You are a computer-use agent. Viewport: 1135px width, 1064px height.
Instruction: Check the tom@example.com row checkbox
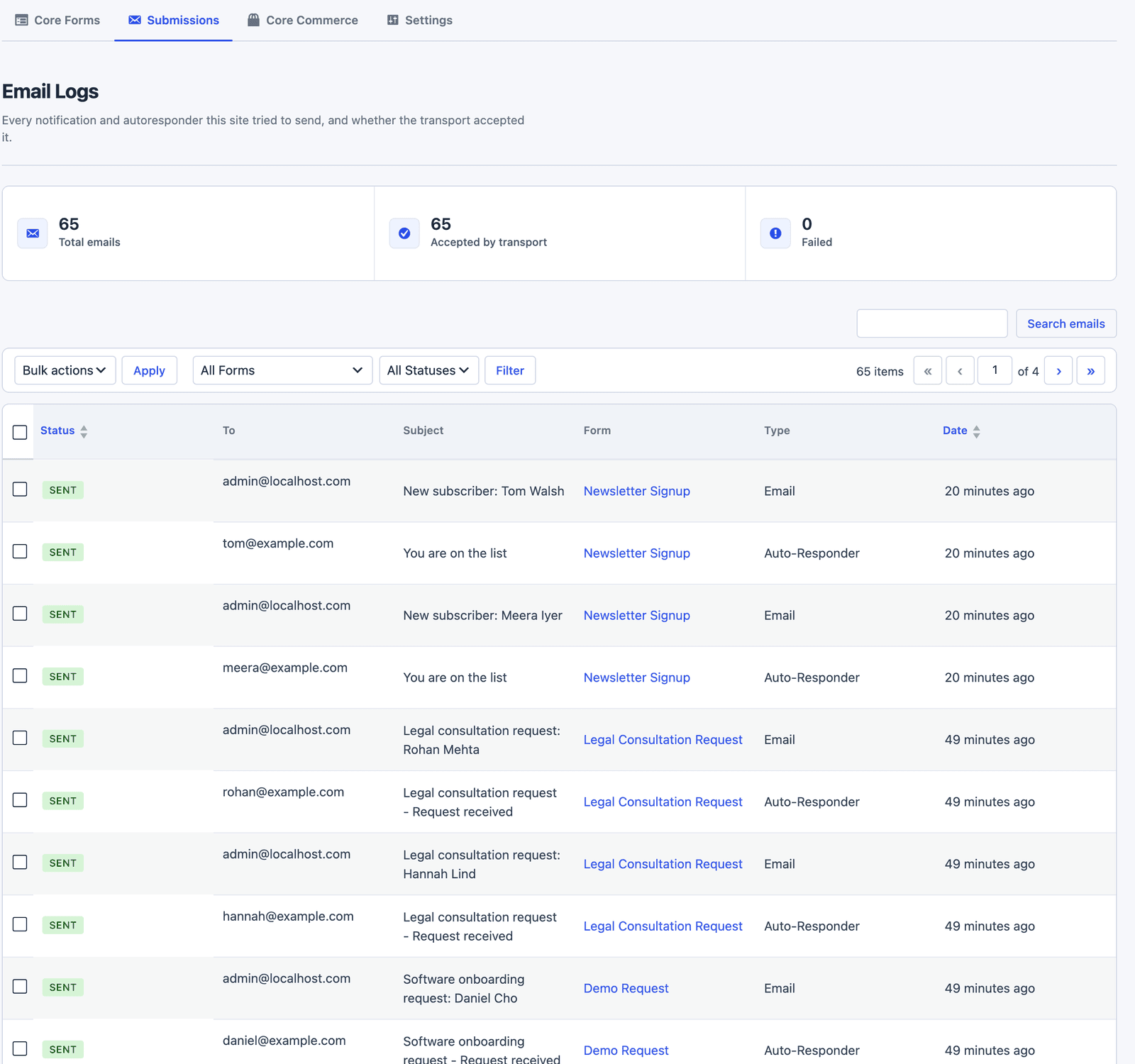(20, 551)
